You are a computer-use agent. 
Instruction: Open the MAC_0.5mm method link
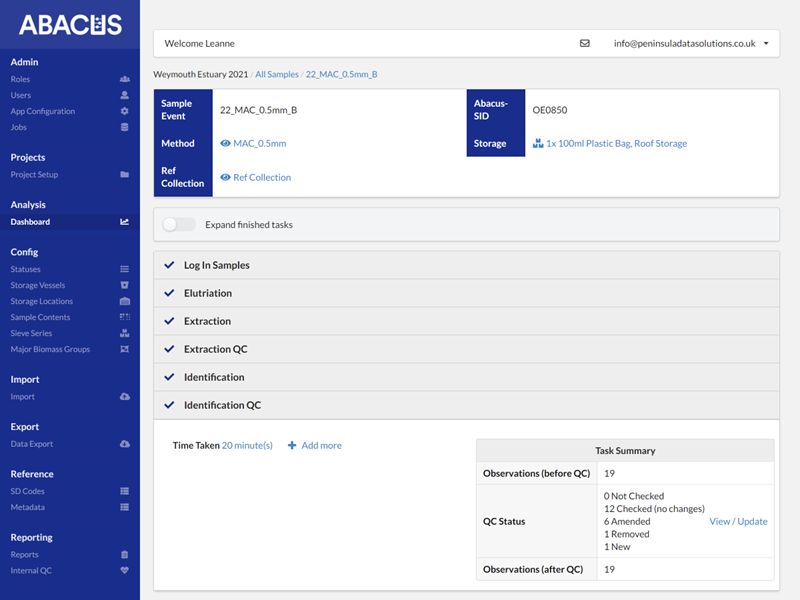click(259, 143)
